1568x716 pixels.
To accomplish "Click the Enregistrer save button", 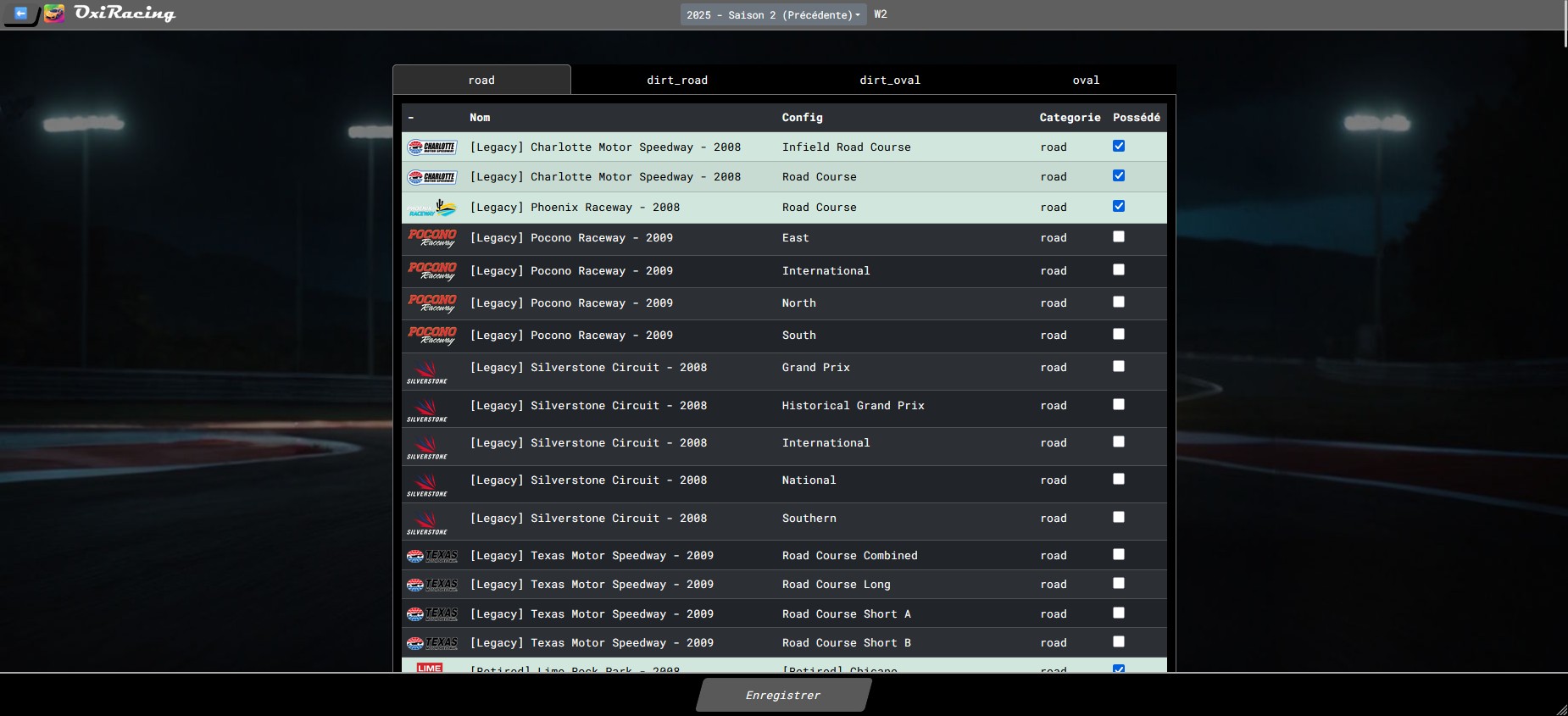I will click(784, 695).
